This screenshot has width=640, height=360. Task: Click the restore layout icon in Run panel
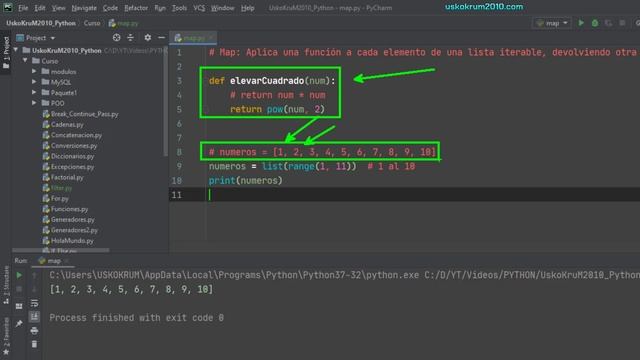(x=19, y=306)
